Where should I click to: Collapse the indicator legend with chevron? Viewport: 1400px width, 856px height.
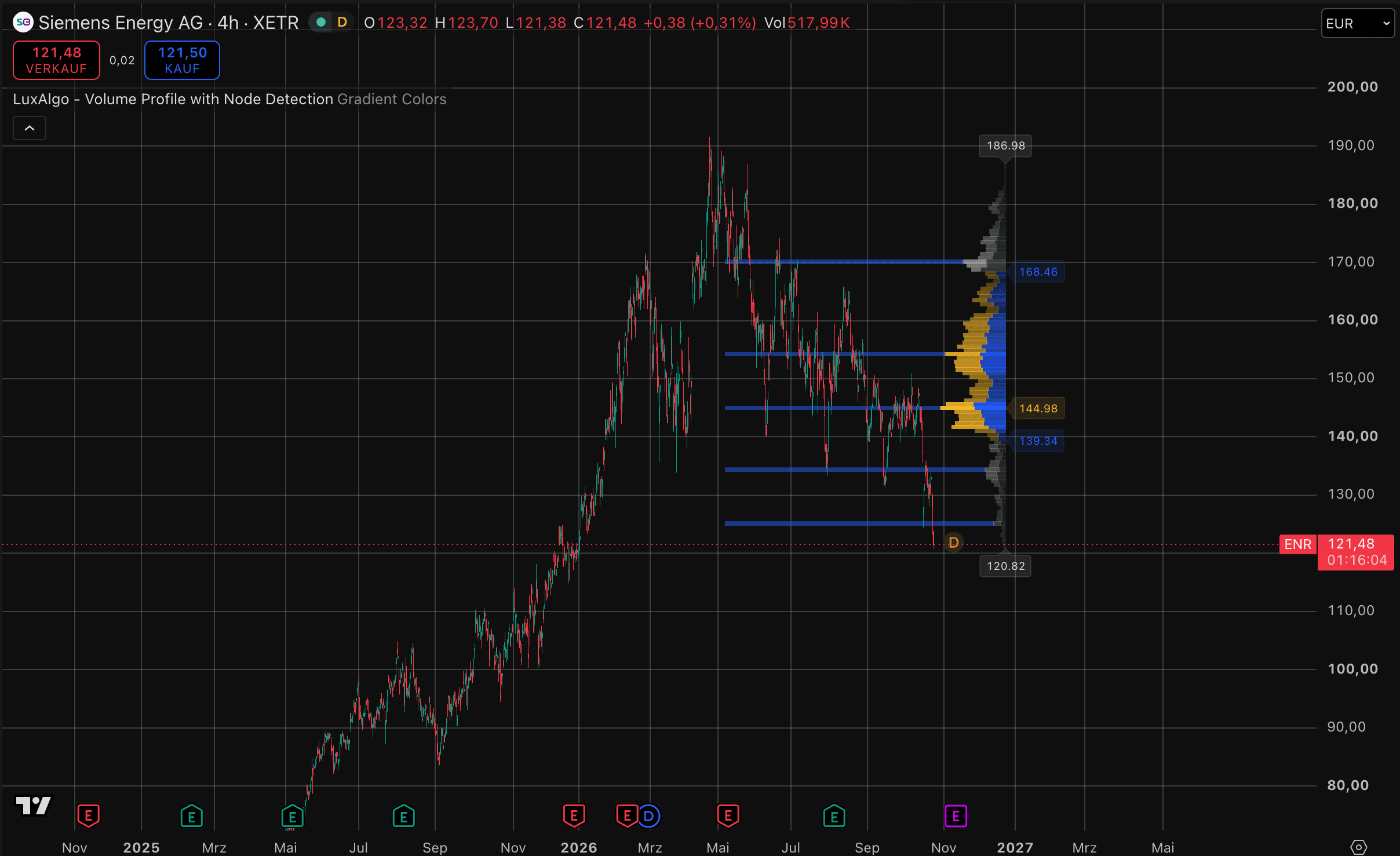pos(30,128)
